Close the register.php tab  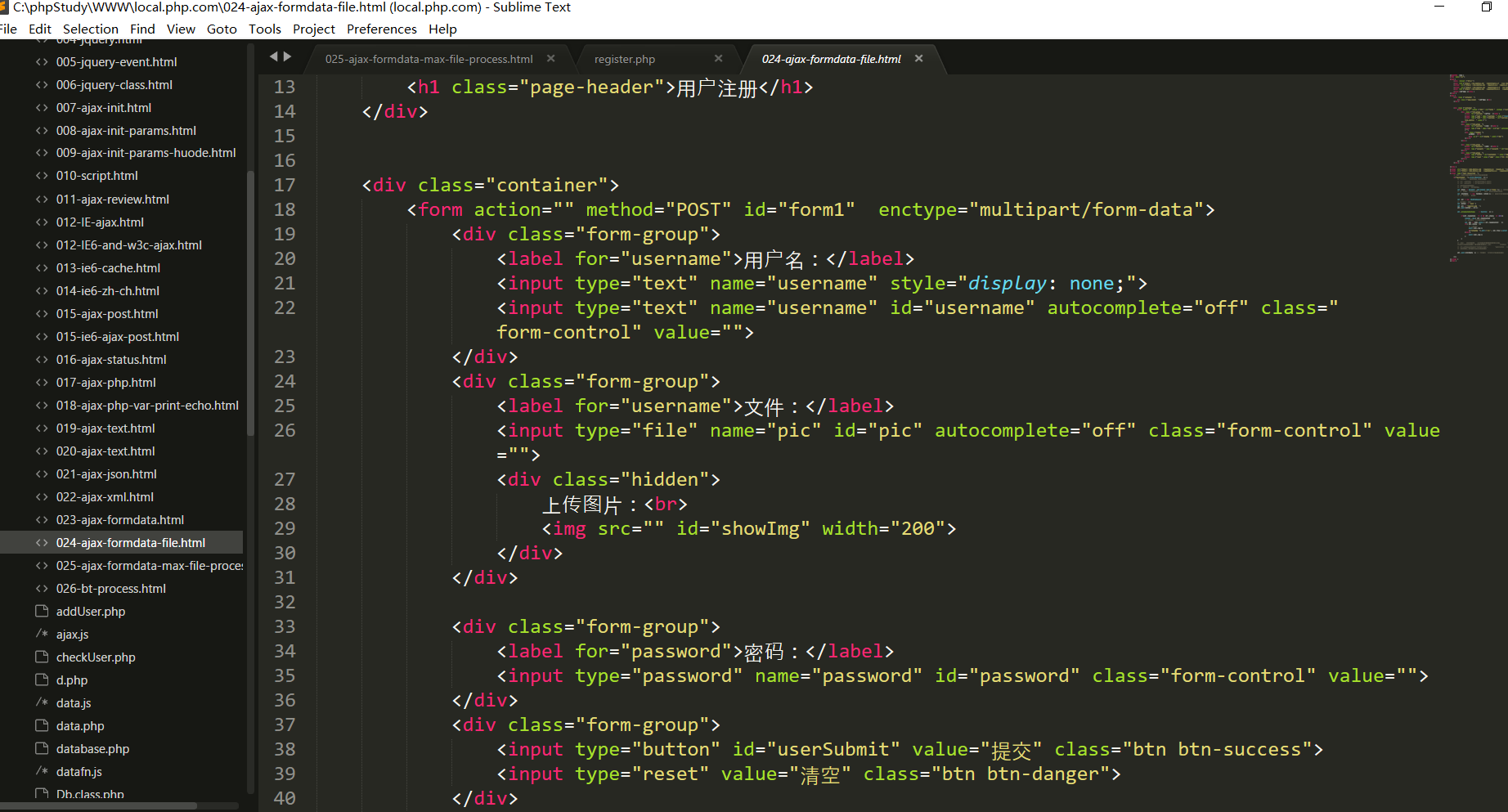(718, 59)
